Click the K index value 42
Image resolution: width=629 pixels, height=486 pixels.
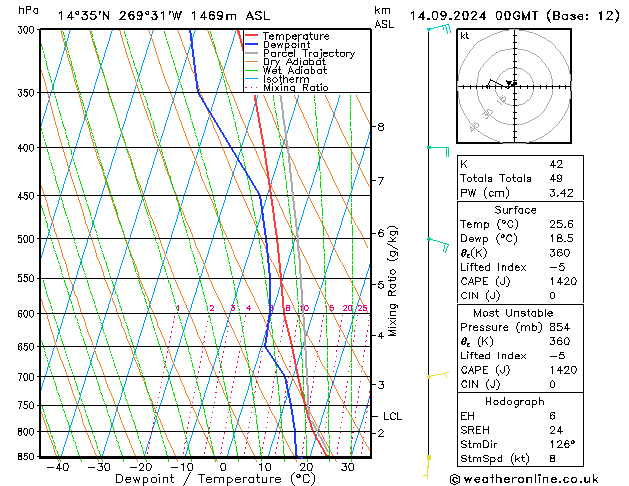tap(556, 164)
